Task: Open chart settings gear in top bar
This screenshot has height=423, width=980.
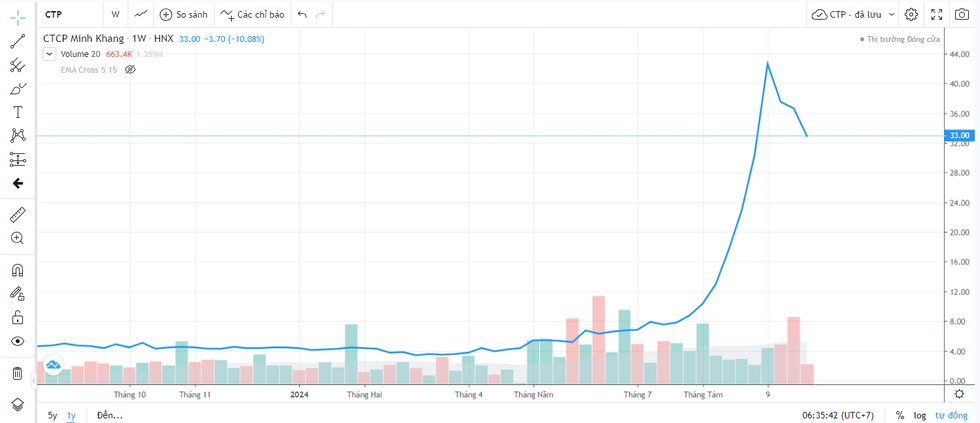Action: 910,14
